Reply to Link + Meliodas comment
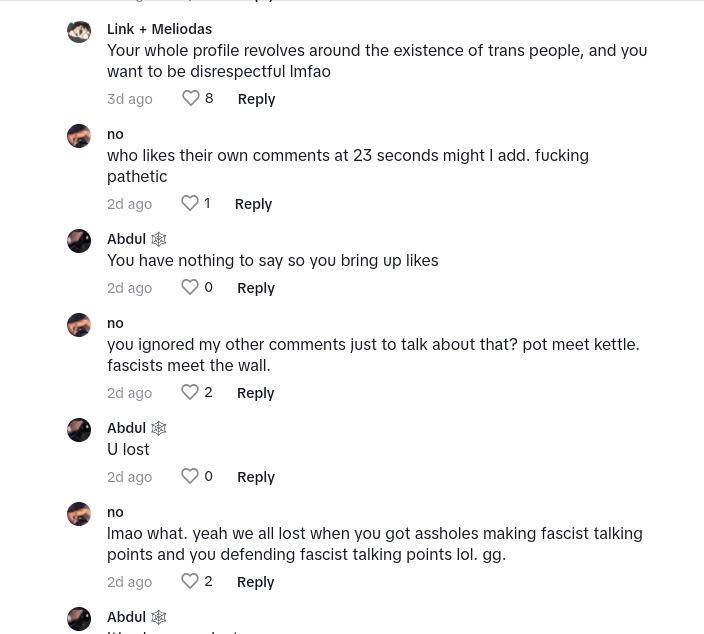 pyautogui.click(x=256, y=99)
